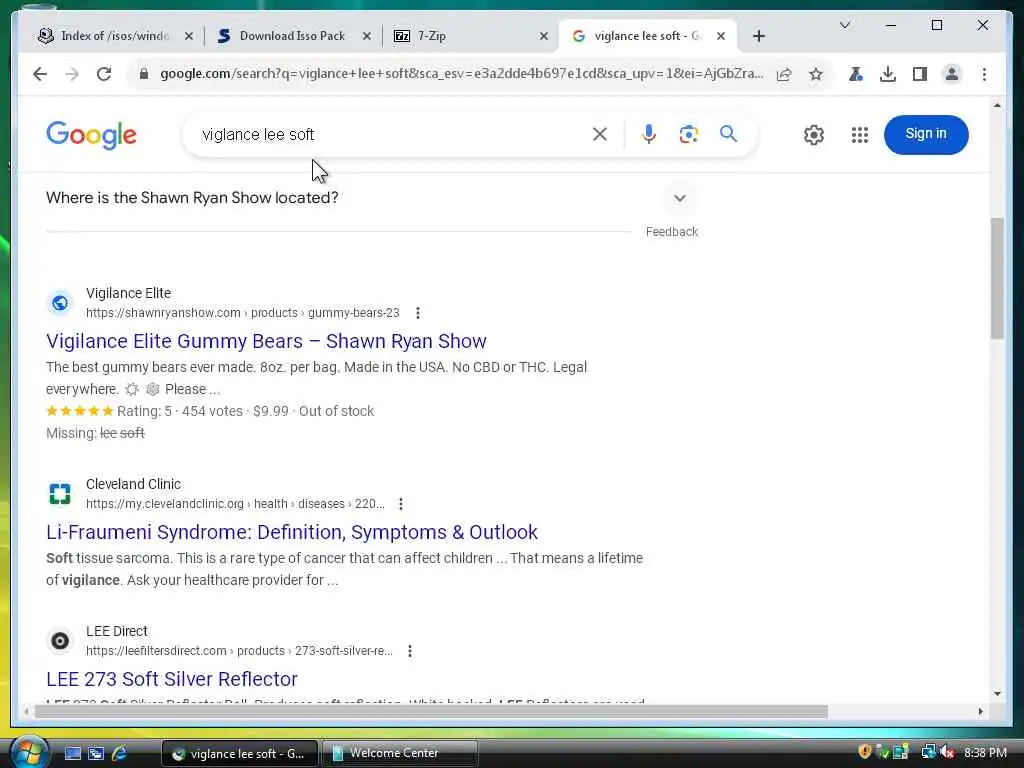Open the Windows Start orb
This screenshot has width=1024, height=768.
29,752
